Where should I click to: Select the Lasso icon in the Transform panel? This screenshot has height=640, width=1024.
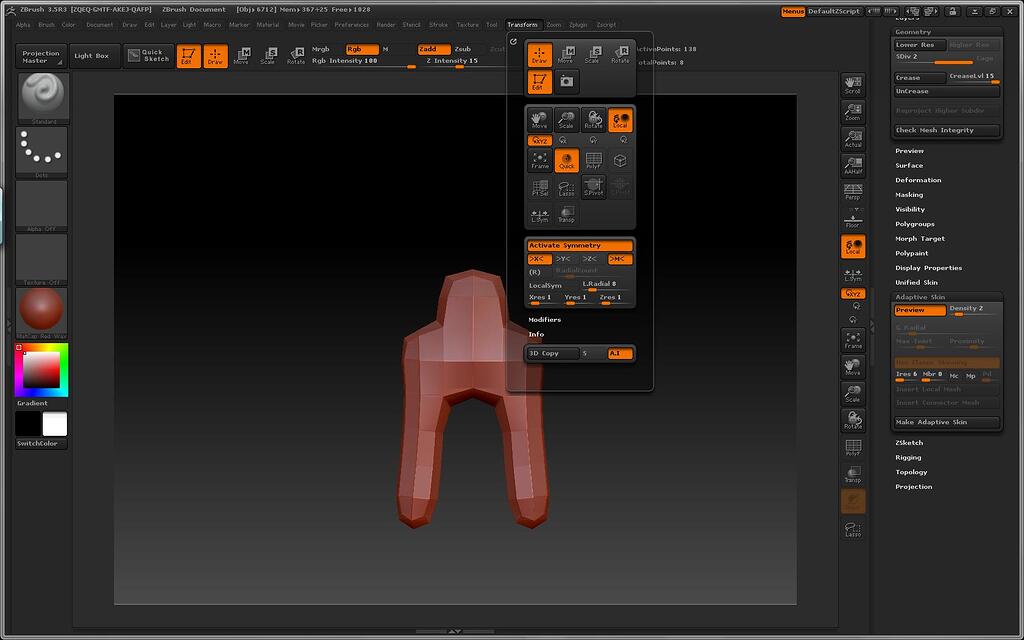(x=567, y=187)
